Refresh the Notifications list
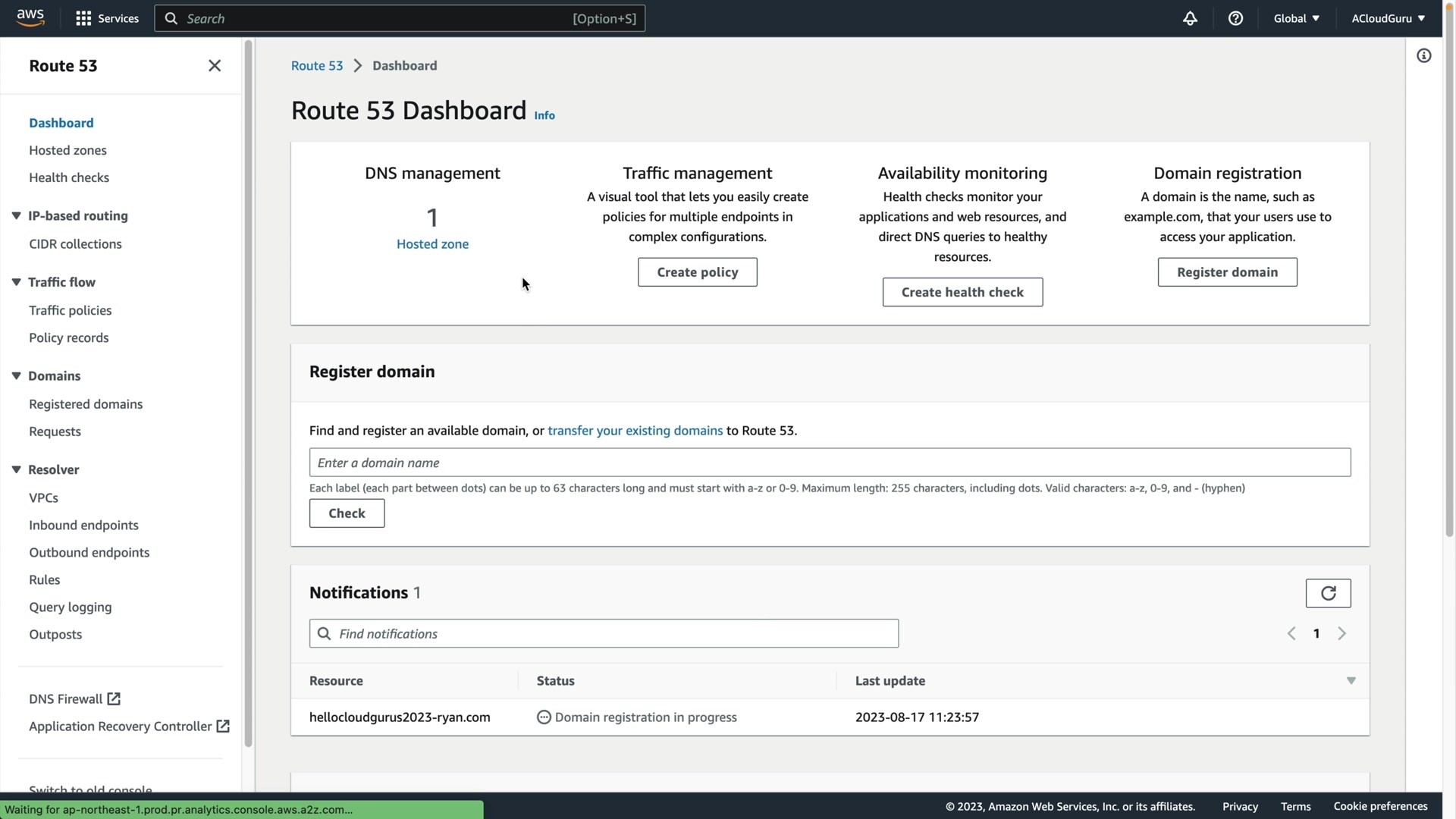The width and height of the screenshot is (1456, 819). 1328,593
